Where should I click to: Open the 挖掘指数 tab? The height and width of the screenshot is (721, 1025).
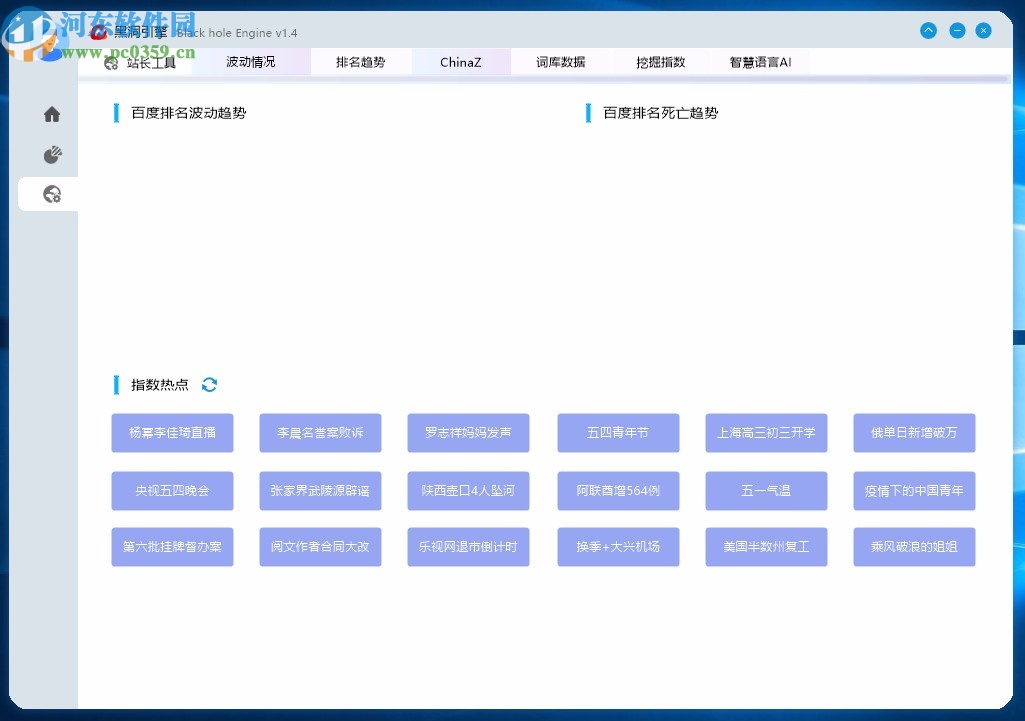click(661, 62)
